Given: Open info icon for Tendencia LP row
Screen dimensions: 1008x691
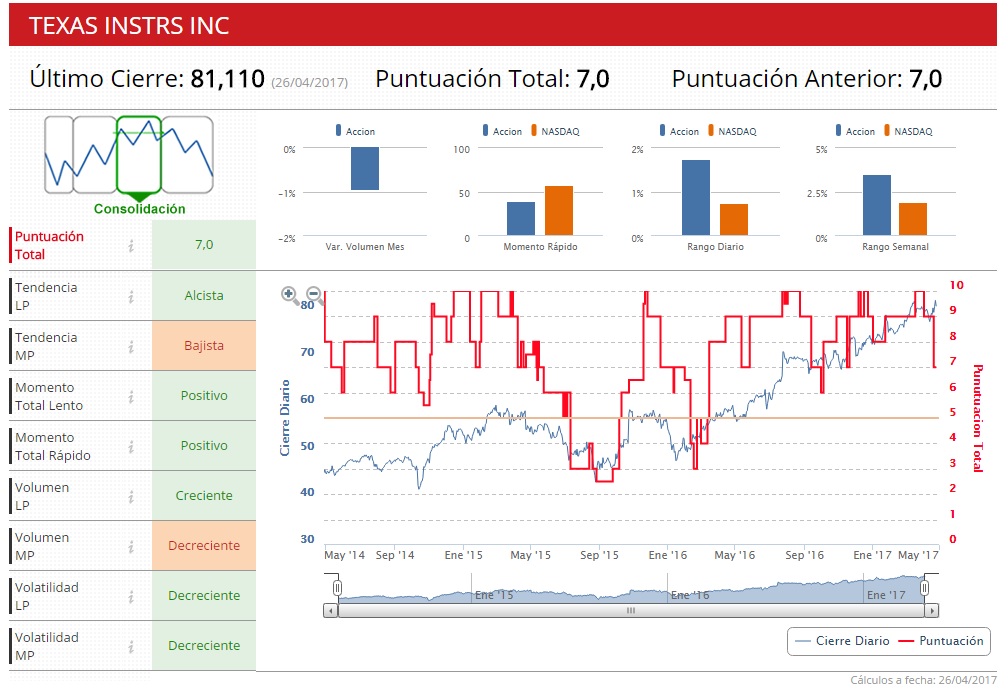Looking at the screenshot, I should pyautogui.click(x=131, y=296).
